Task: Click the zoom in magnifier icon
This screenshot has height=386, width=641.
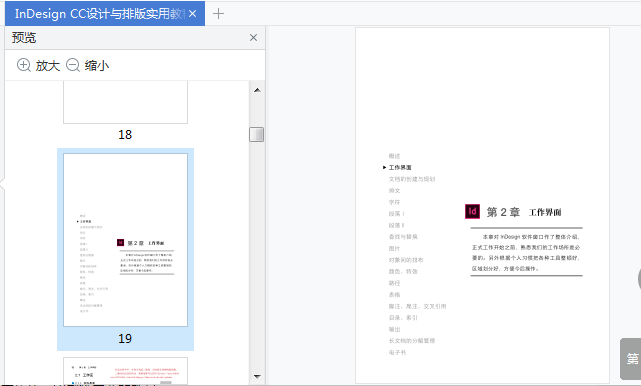Action: click(24, 65)
